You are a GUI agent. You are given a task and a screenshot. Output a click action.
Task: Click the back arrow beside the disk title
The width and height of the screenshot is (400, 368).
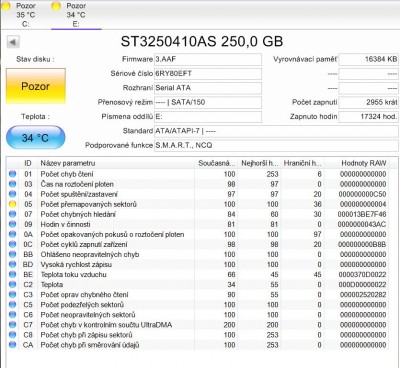[13, 42]
